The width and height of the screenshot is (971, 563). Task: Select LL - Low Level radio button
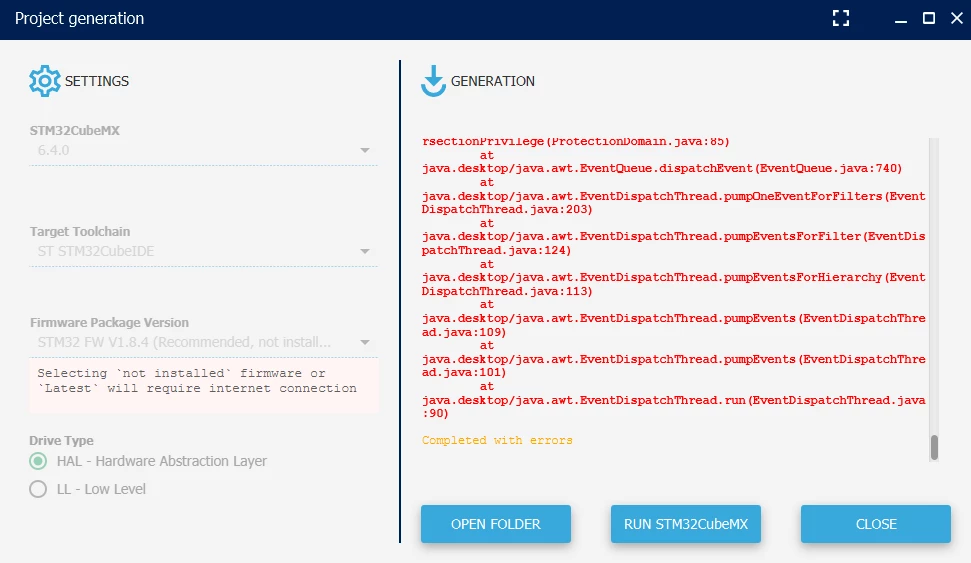click(38, 489)
